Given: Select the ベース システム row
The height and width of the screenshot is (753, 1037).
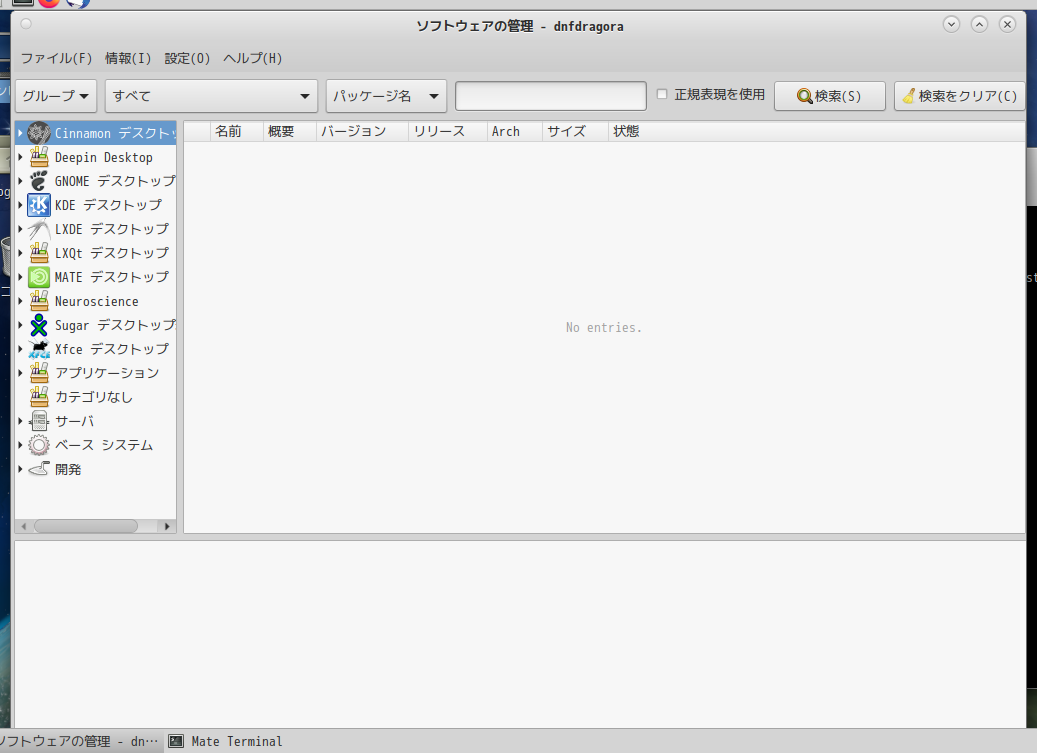Looking at the screenshot, I should (96, 445).
